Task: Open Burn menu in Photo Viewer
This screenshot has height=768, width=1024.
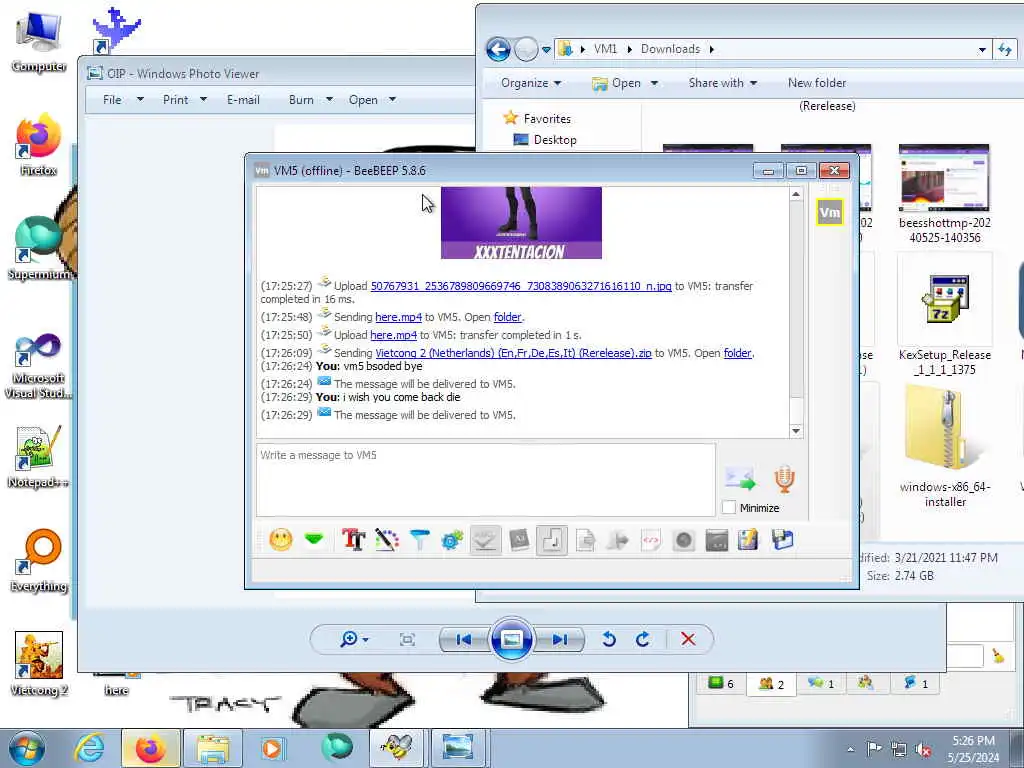Action: (301, 100)
